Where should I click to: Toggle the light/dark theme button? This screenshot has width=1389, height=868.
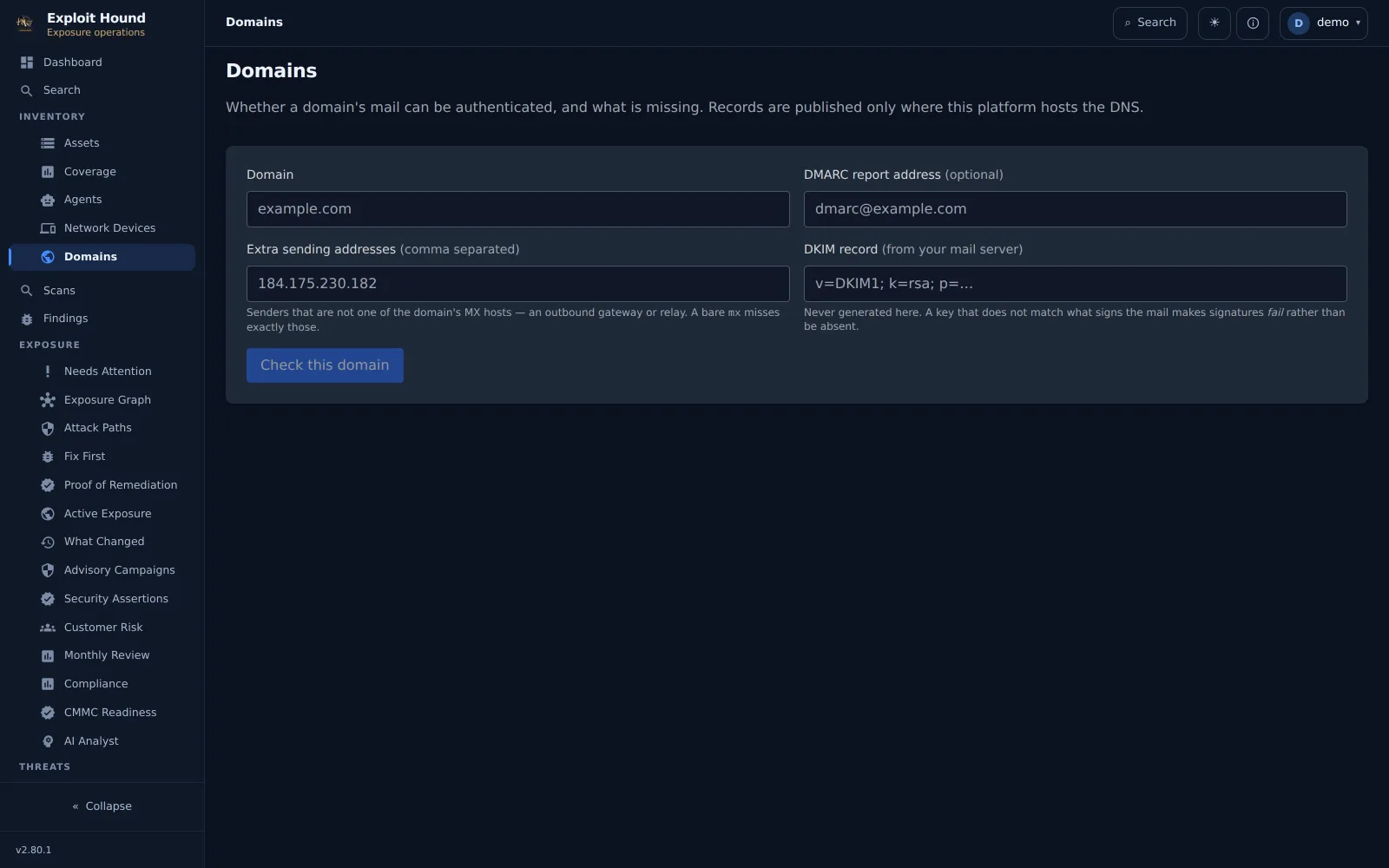1215,23
